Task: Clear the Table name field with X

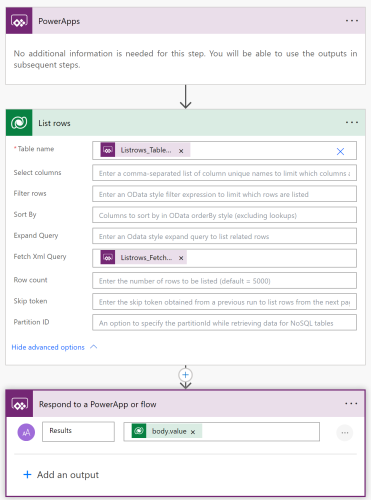Action: tap(340, 151)
